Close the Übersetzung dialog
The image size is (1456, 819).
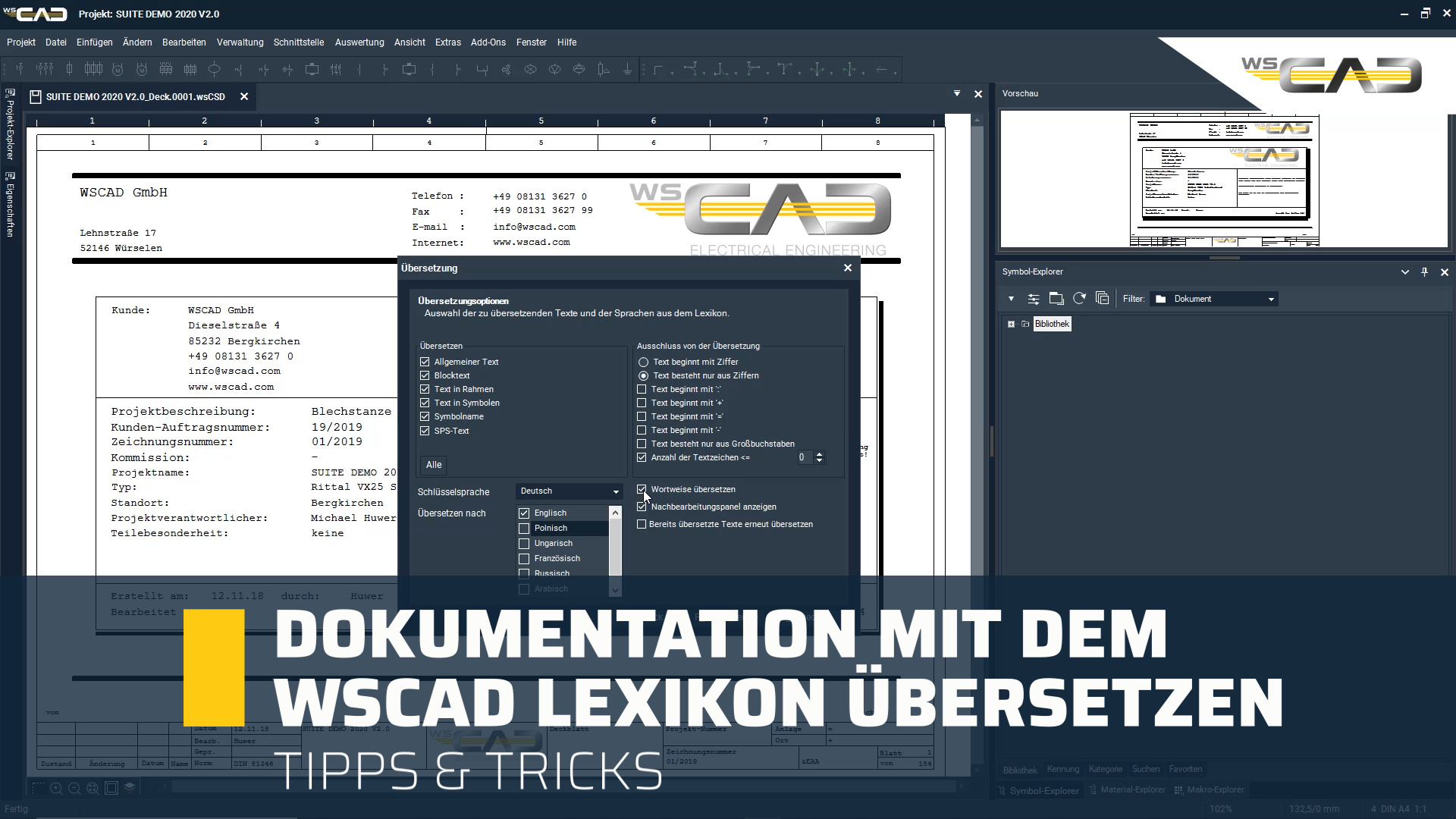tap(848, 268)
